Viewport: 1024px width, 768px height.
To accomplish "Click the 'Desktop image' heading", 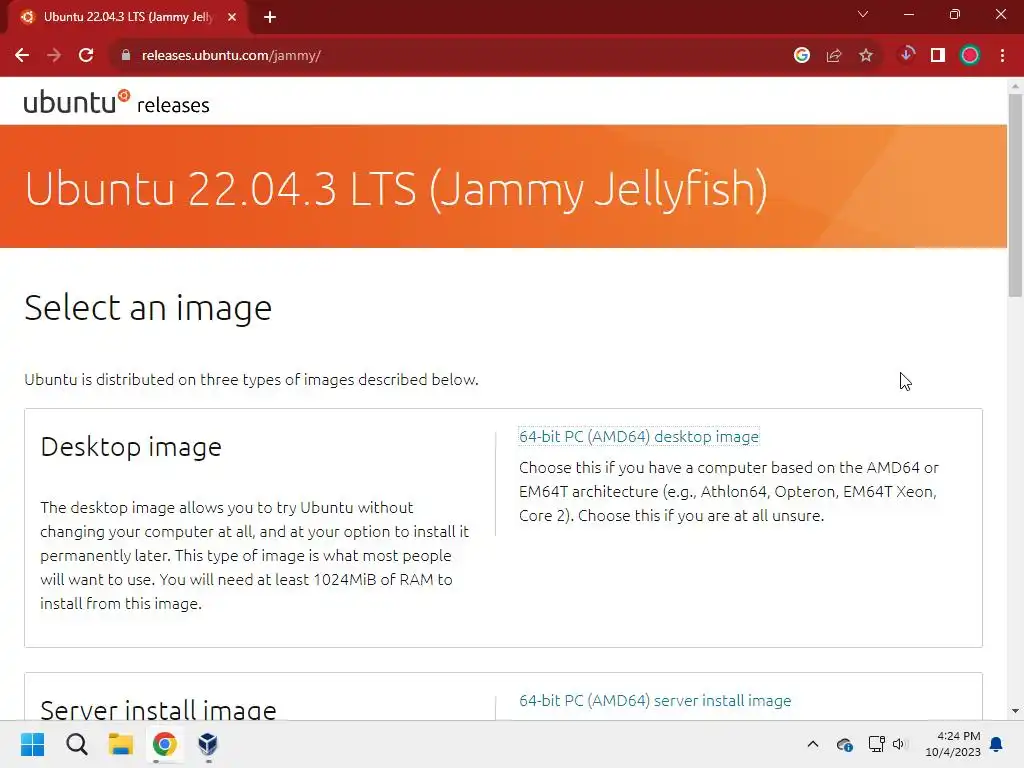I will tap(131, 447).
